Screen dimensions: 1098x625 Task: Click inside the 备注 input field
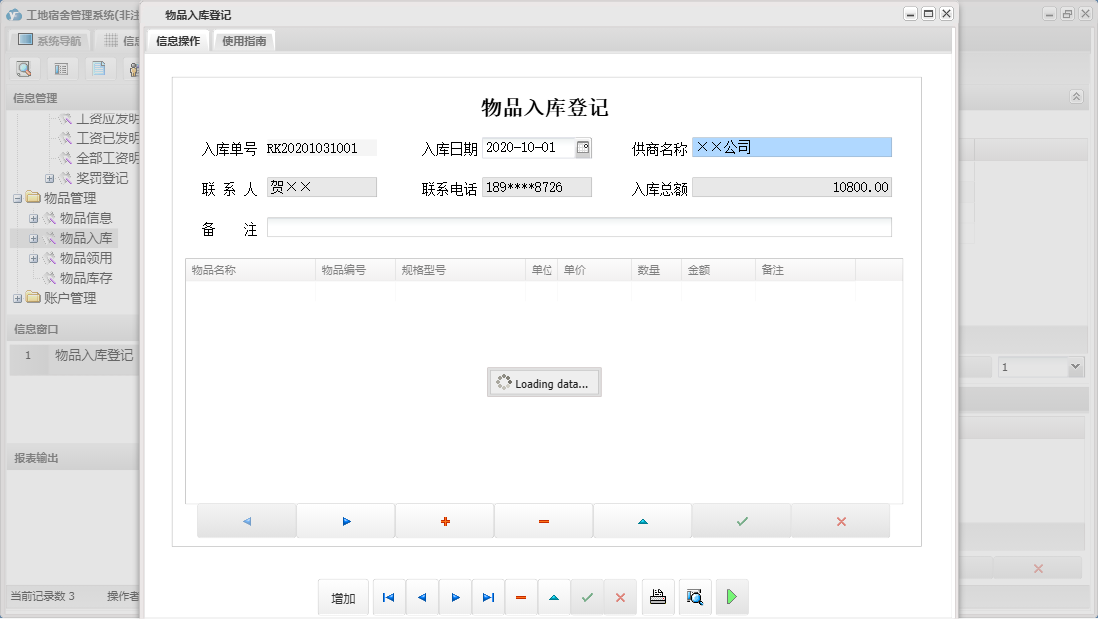coord(580,227)
